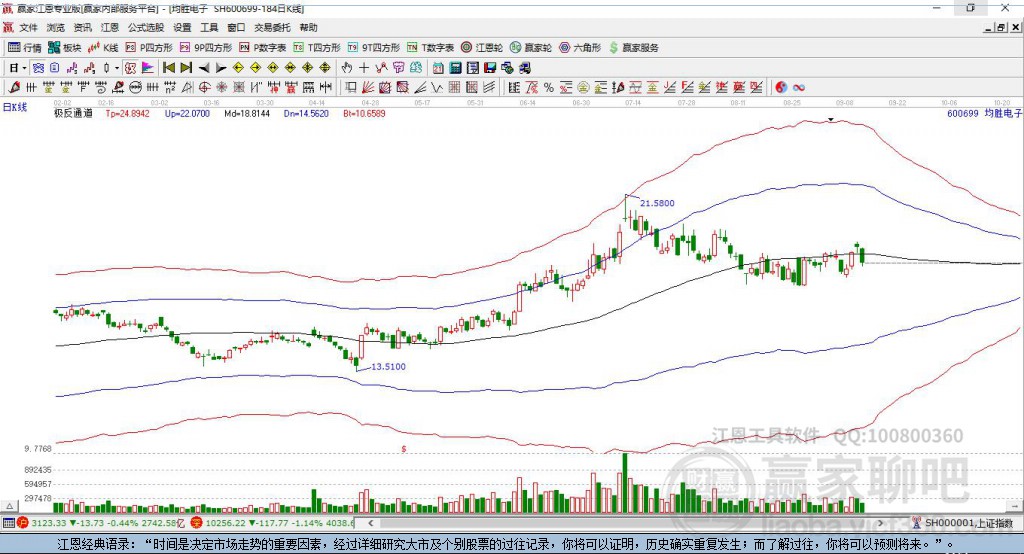
Task: Open the P数字表 number table
Action: tap(263, 48)
